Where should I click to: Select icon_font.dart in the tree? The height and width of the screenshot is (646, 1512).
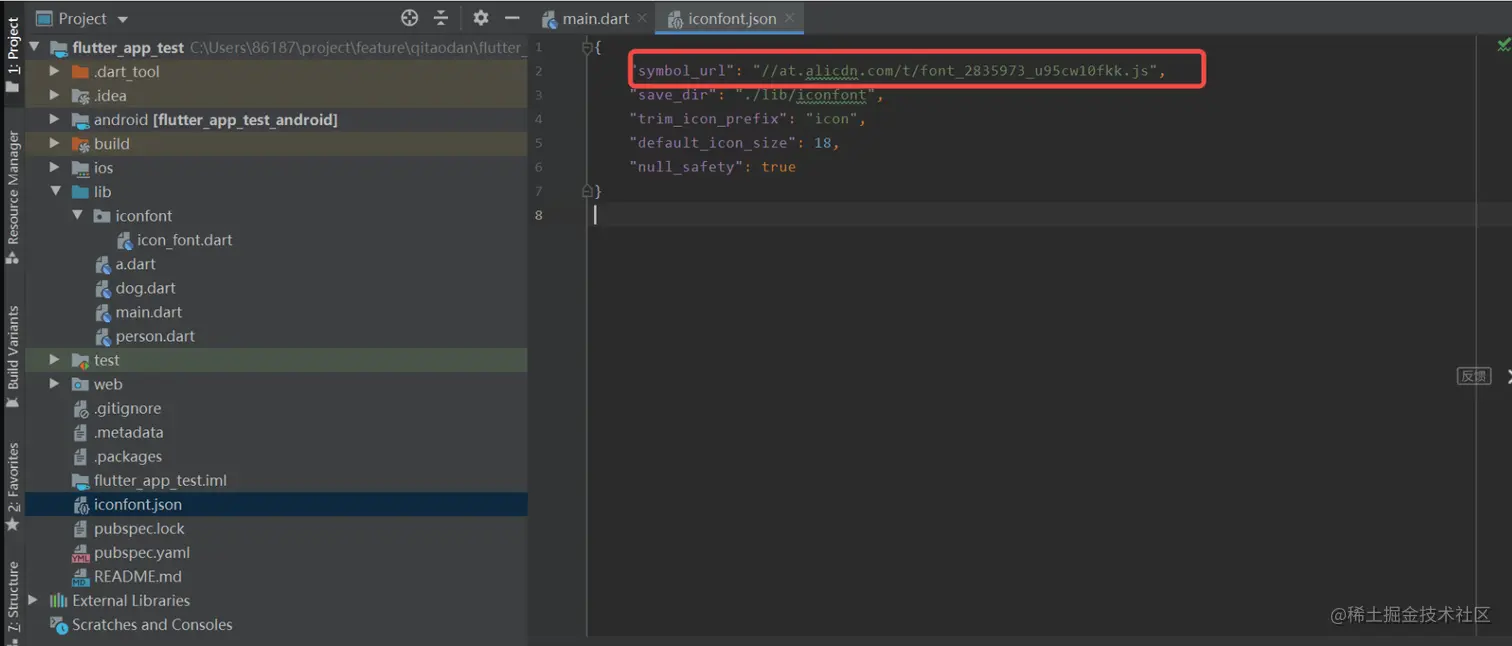point(184,240)
